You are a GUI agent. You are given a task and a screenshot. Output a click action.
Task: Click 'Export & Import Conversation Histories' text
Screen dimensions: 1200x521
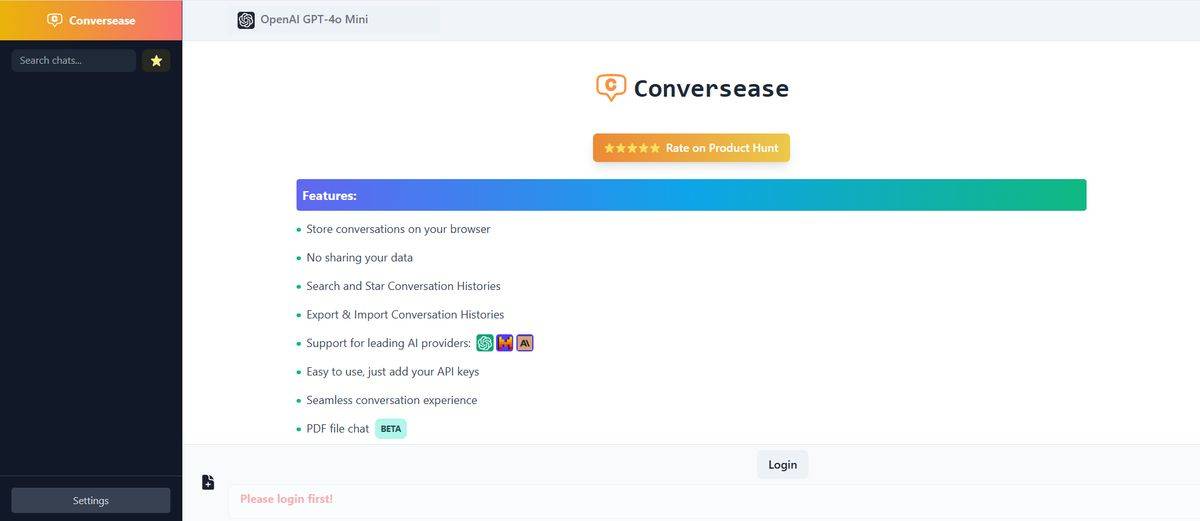(x=405, y=314)
